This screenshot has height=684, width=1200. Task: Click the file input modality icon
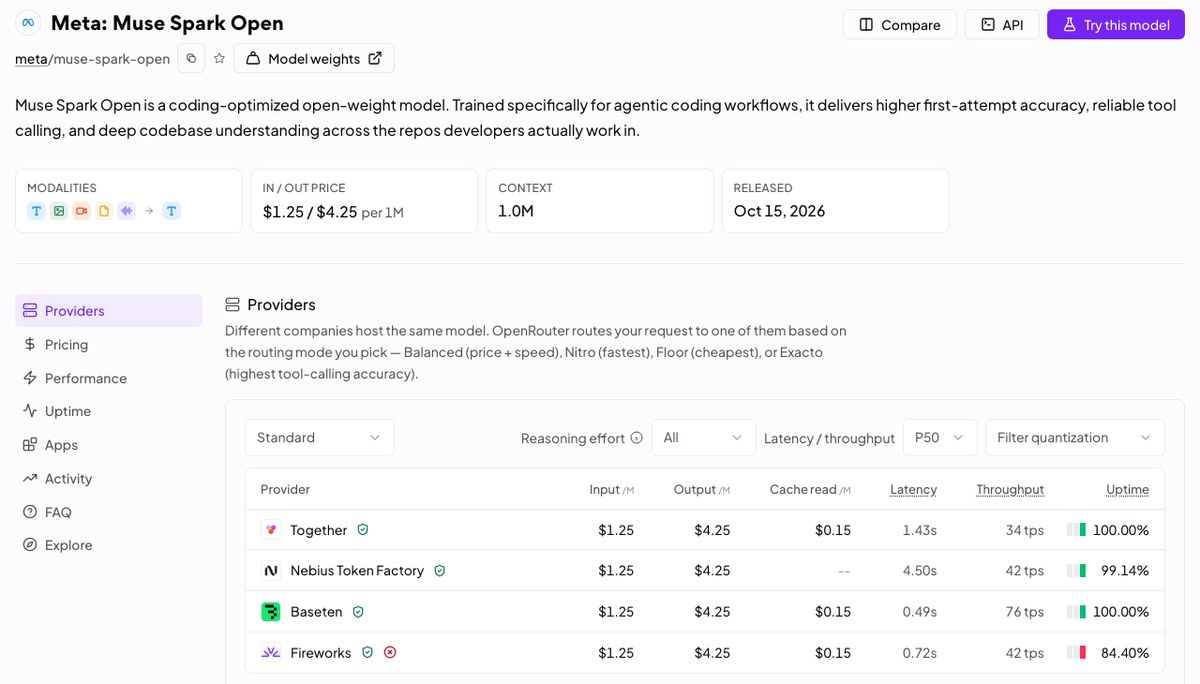[x=104, y=211]
